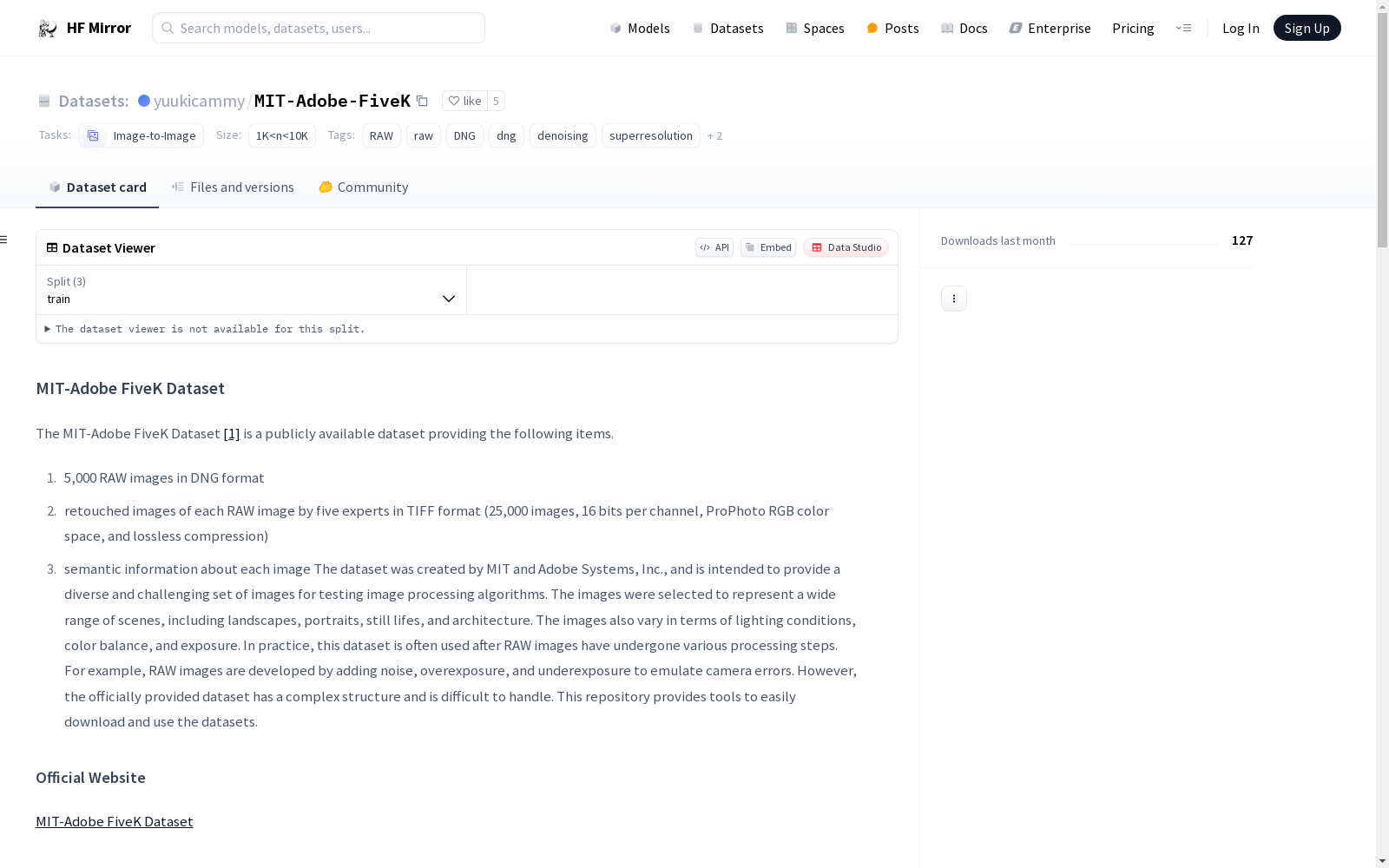Open the three-dot options menu
Screen dimensions: 1389x868
coord(954,299)
